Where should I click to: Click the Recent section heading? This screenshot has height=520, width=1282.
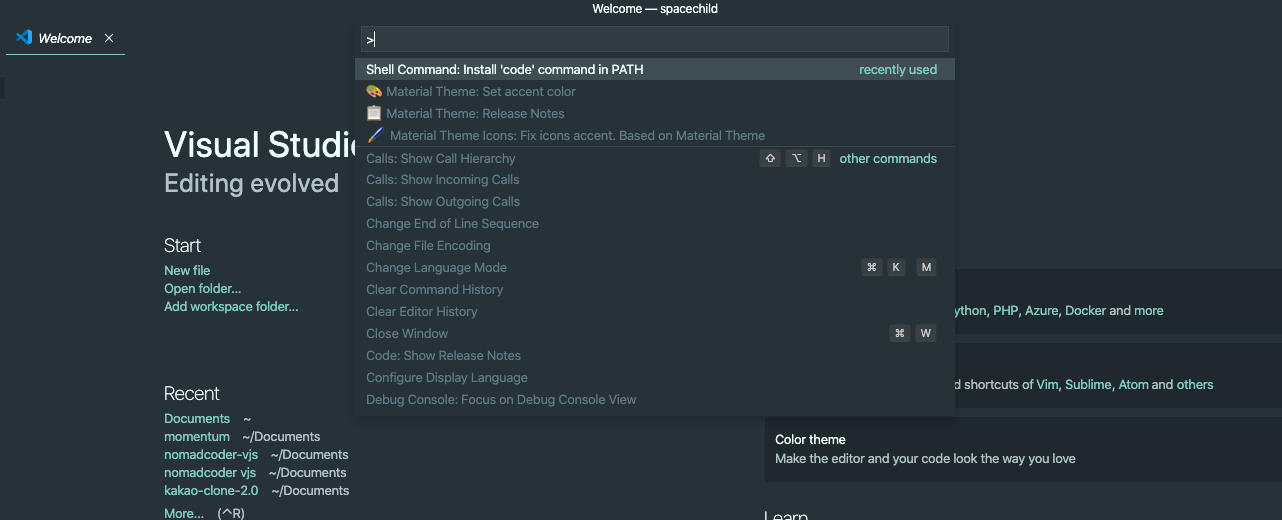pyautogui.click(x=192, y=393)
